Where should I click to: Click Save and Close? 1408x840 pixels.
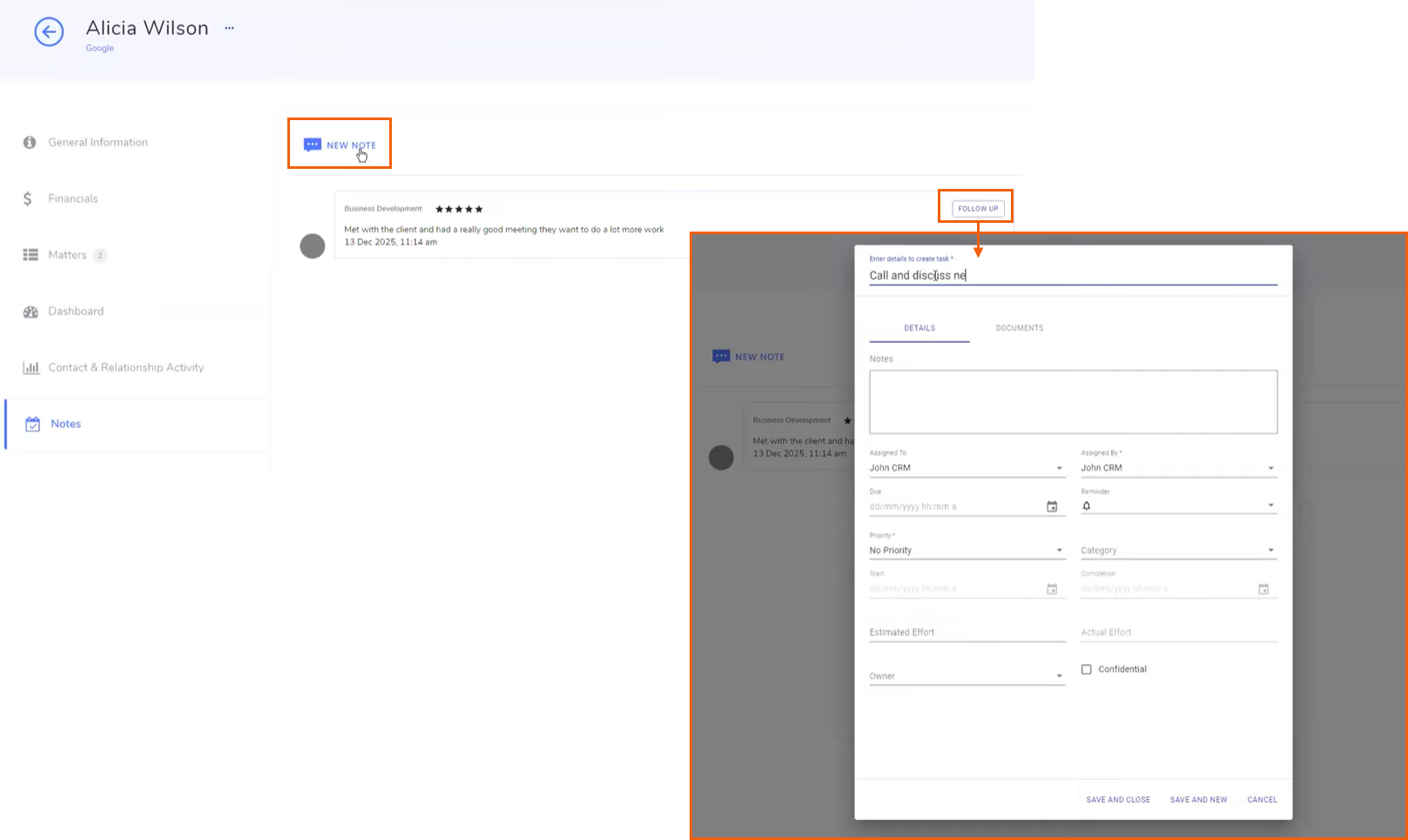click(x=1118, y=800)
